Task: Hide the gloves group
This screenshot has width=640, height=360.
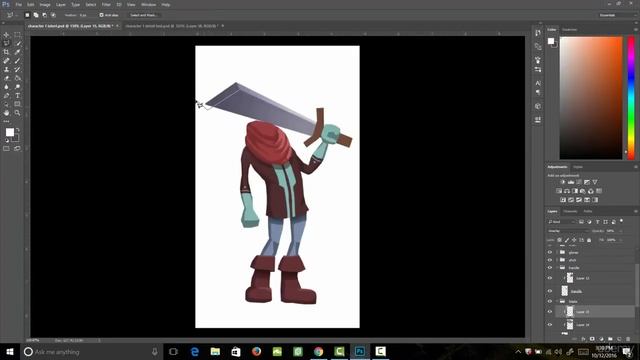Action: 550,252
